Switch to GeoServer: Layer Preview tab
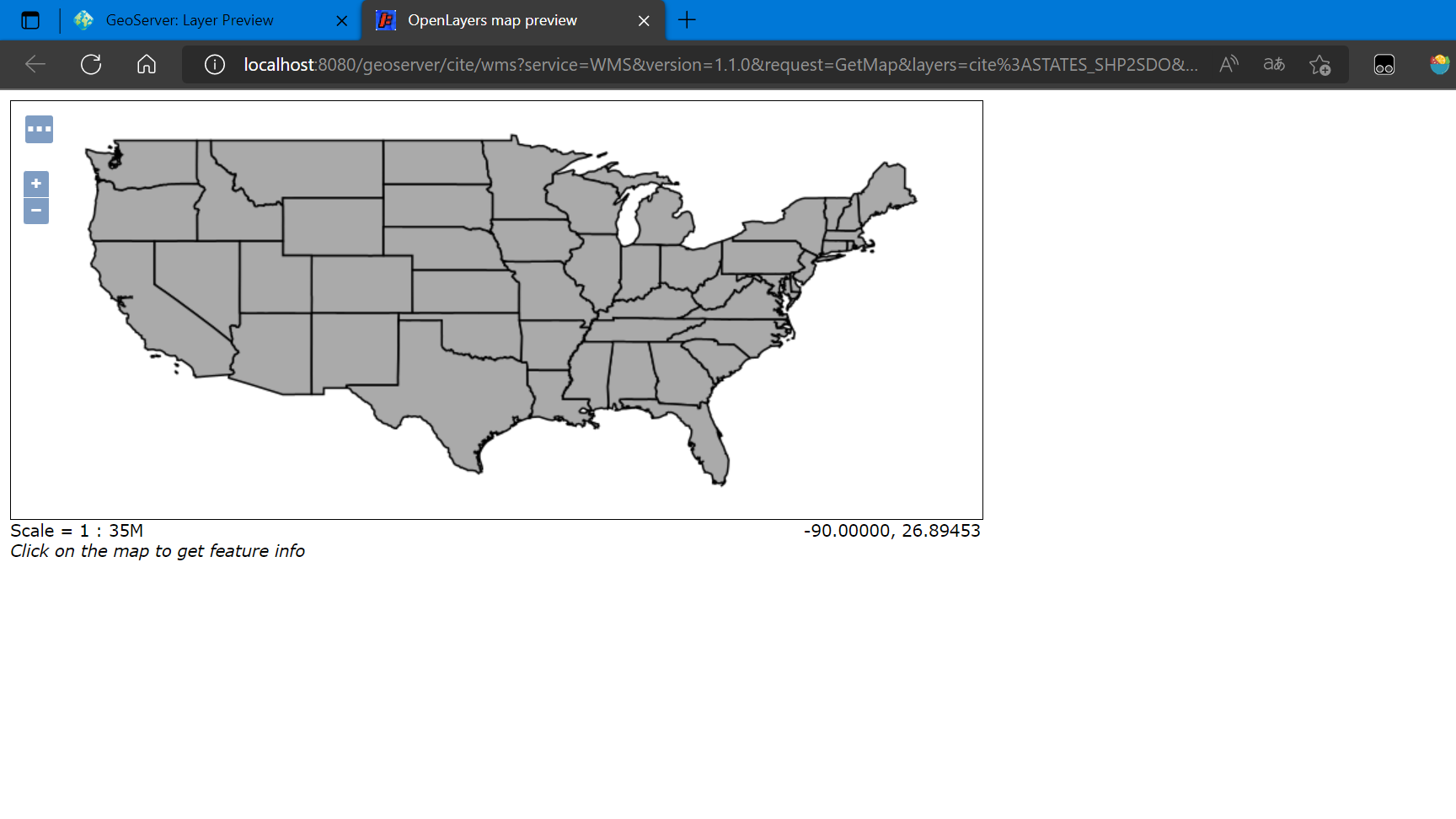 [211, 20]
